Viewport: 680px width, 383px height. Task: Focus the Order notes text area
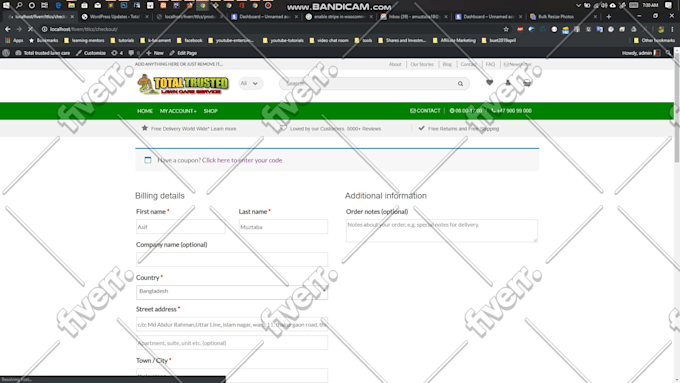[441, 230]
